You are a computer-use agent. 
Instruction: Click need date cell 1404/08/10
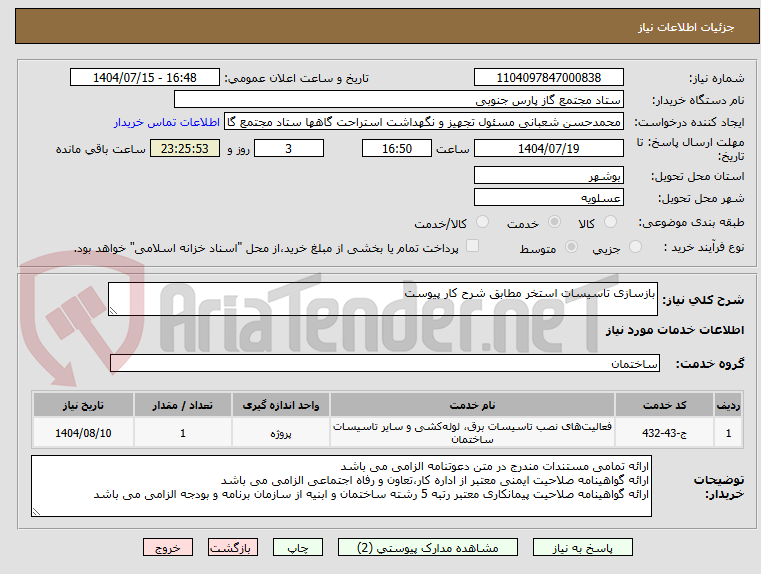pos(83,433)
